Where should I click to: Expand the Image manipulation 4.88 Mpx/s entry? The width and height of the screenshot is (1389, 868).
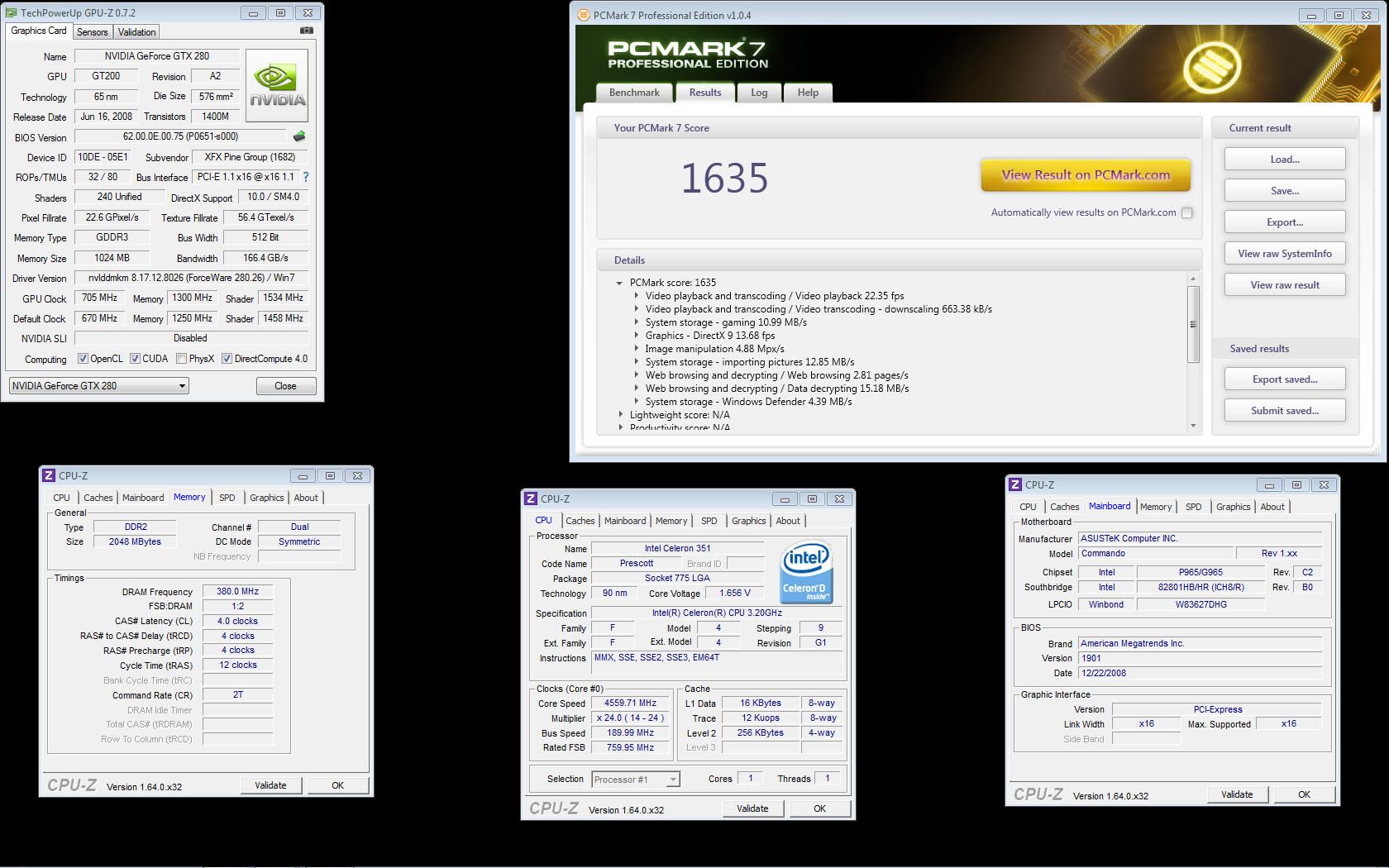tap(636, 349)
